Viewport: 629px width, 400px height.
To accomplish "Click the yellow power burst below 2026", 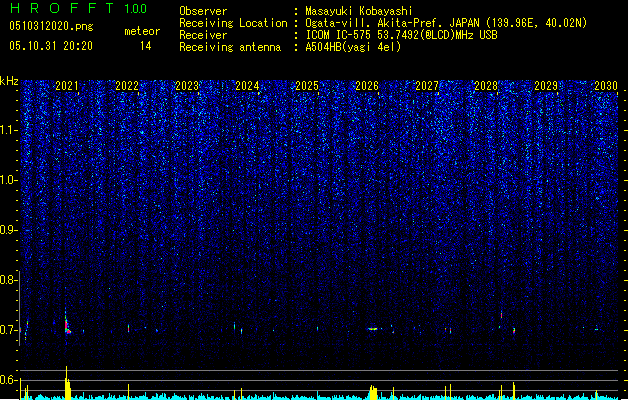I will click(x=373, y=393).
